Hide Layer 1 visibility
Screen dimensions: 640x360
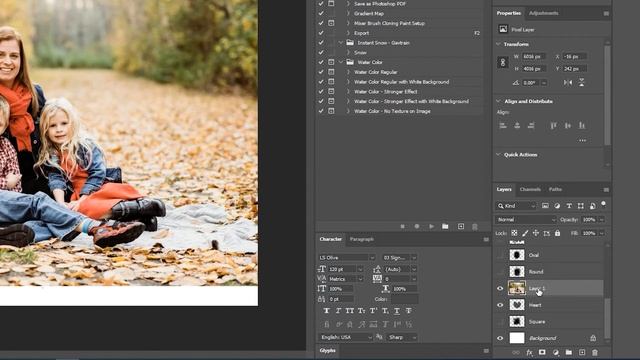point(500,289)
